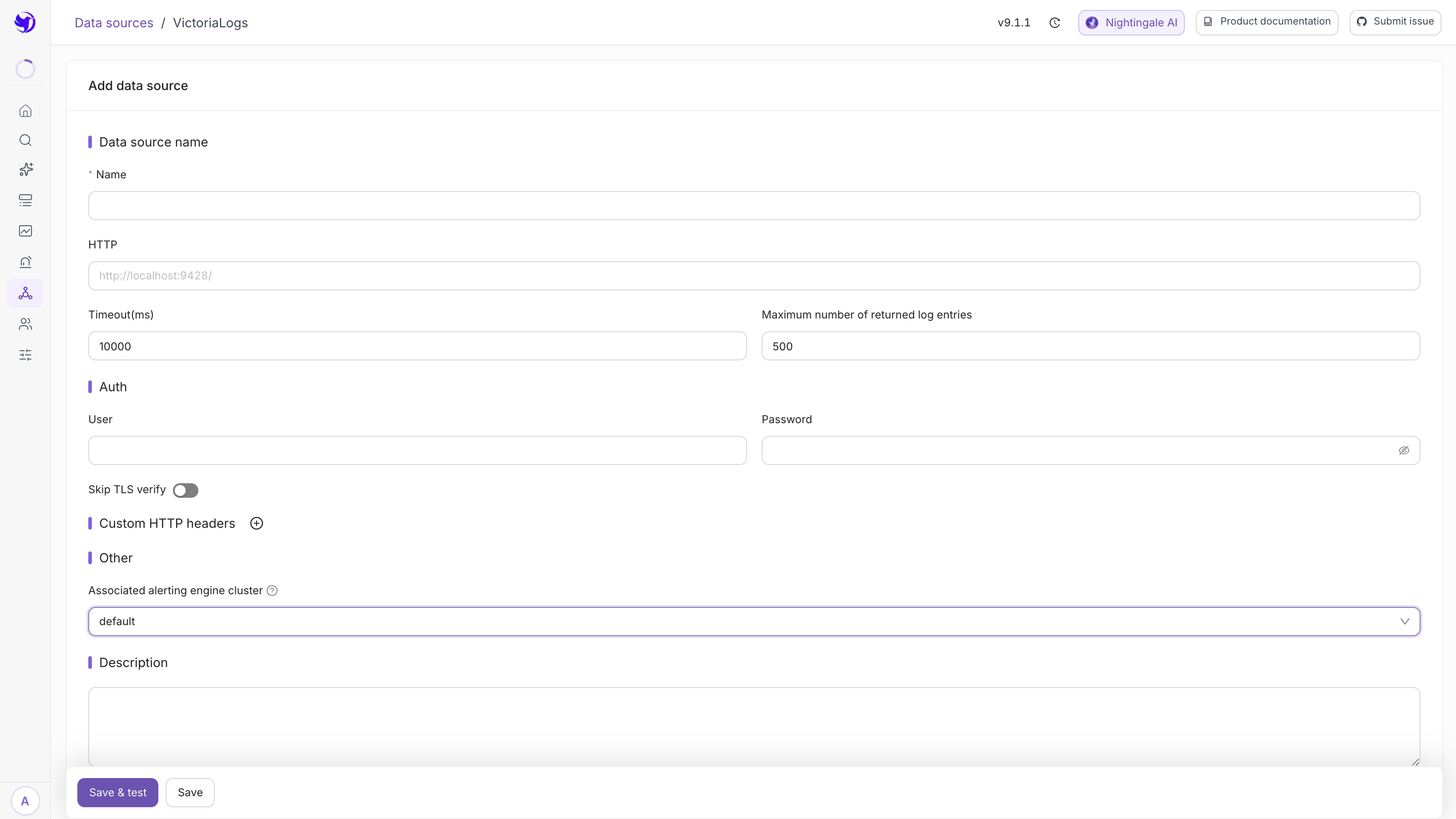
Task: Open the system settings sliders icon
Action: [x=25, y=355]
